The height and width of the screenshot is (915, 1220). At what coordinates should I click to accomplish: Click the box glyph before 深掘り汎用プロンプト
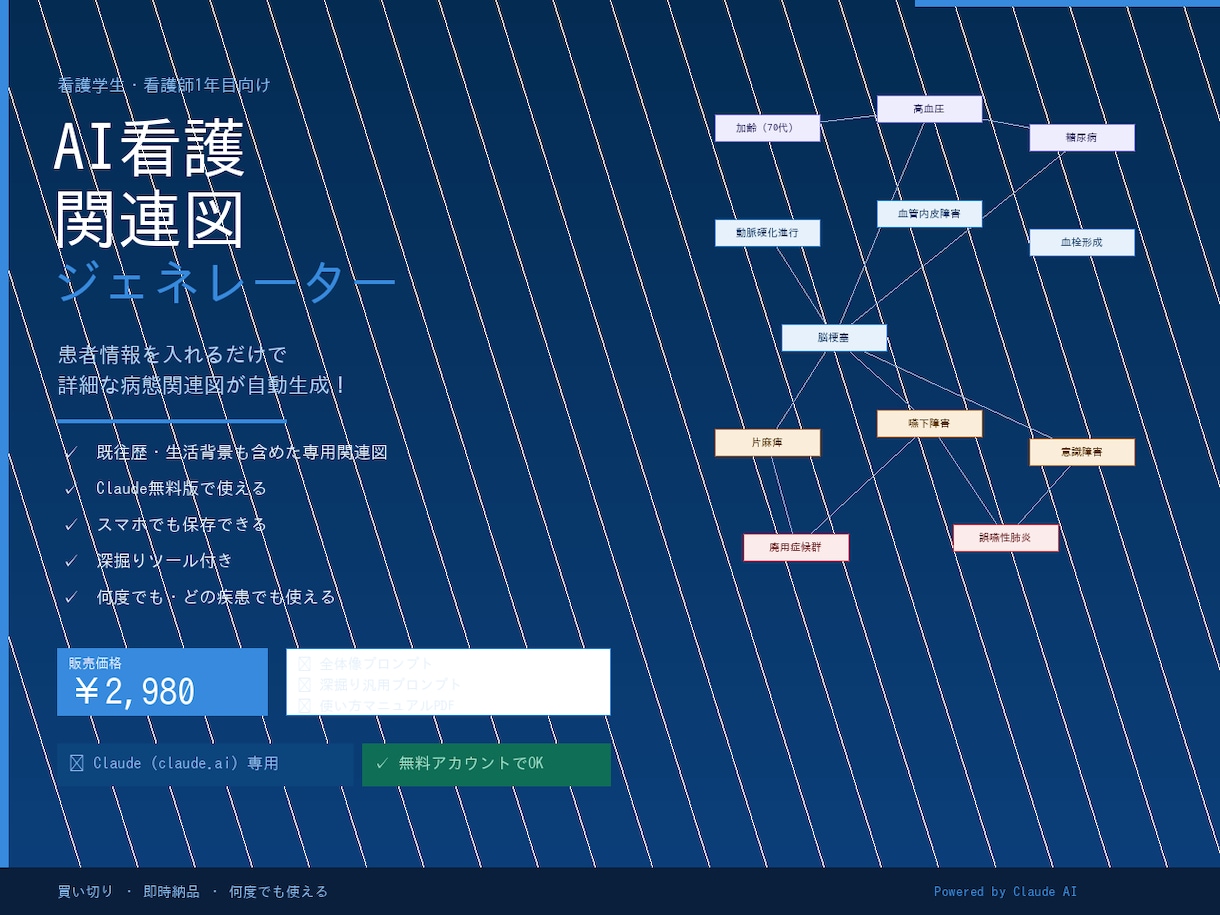305,685
